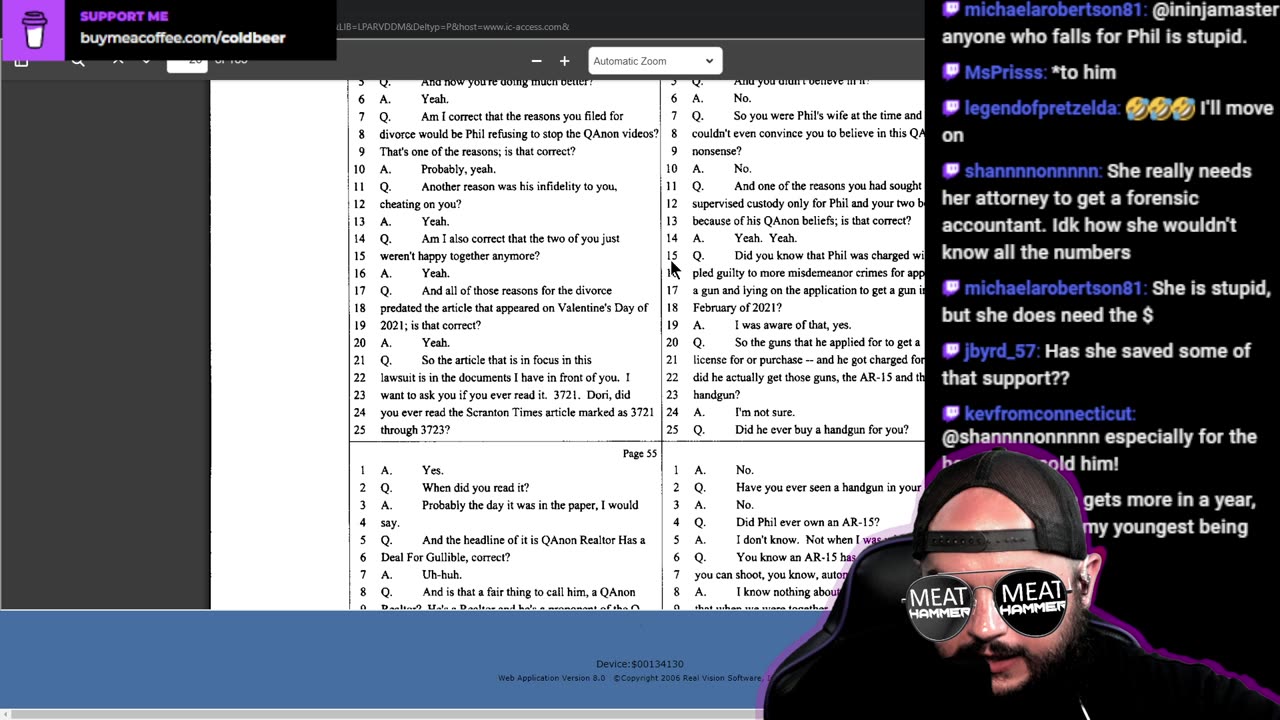Click line 21 'So the article that is in focus'
The width and height of the screenshot is (1280, 720).
click(506, 360)
